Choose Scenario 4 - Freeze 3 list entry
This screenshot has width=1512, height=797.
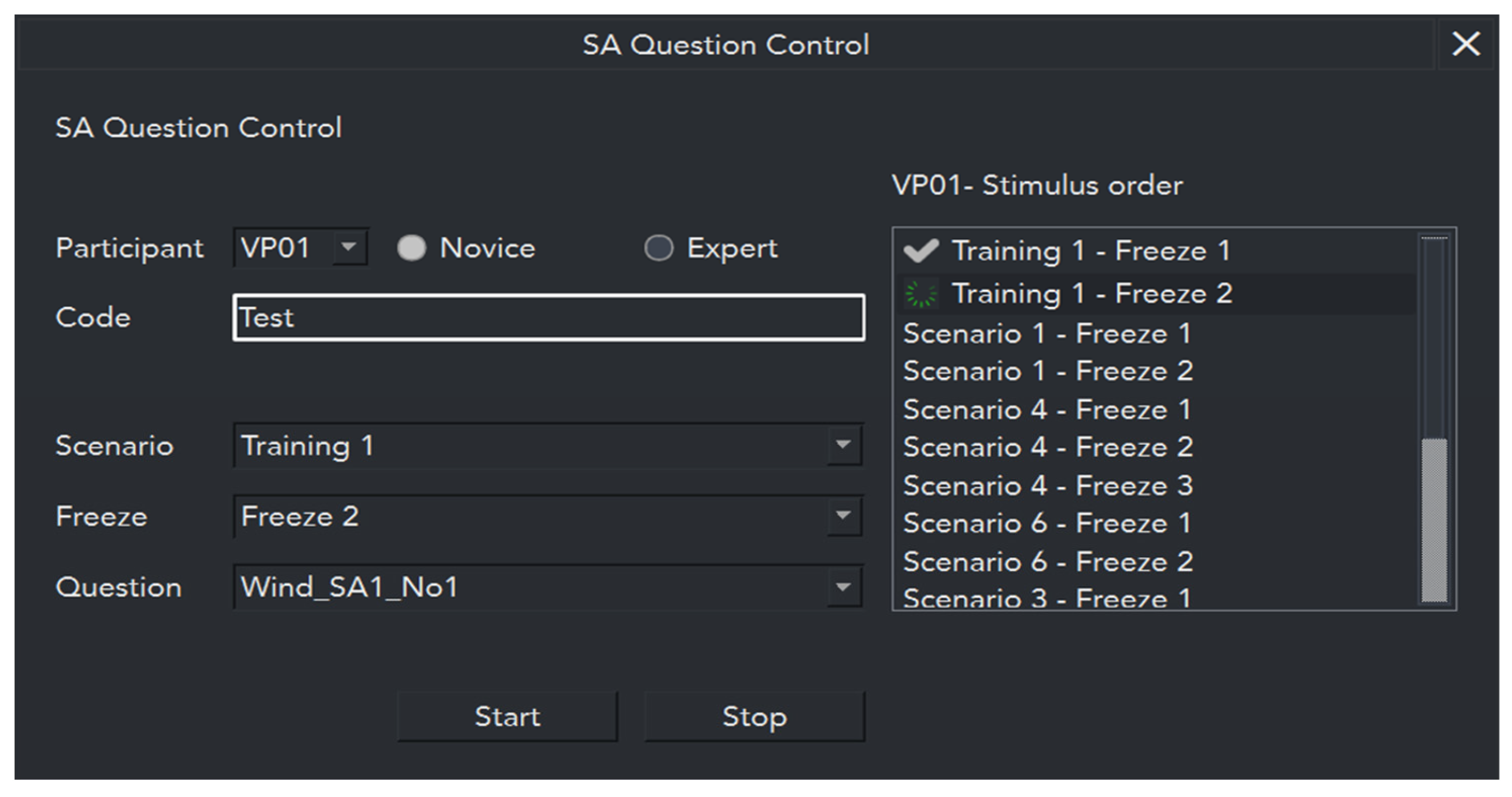1048,486
